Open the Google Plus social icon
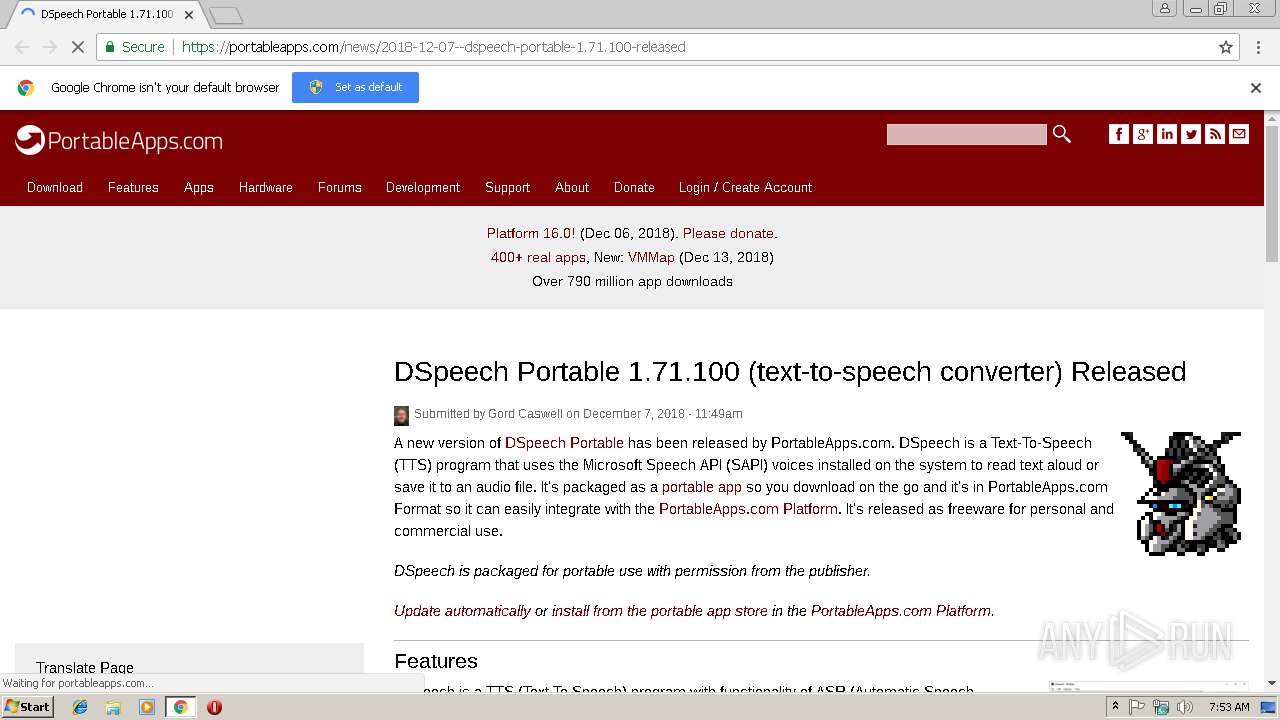This screenshot has height=720, width=1280. coord(1143,134)
